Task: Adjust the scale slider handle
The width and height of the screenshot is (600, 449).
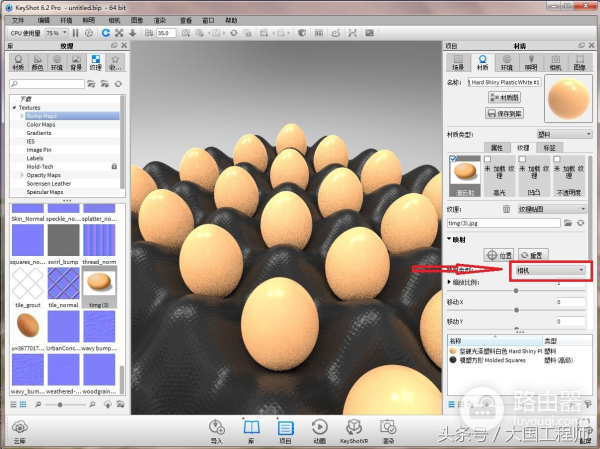Action: point(516,291)
